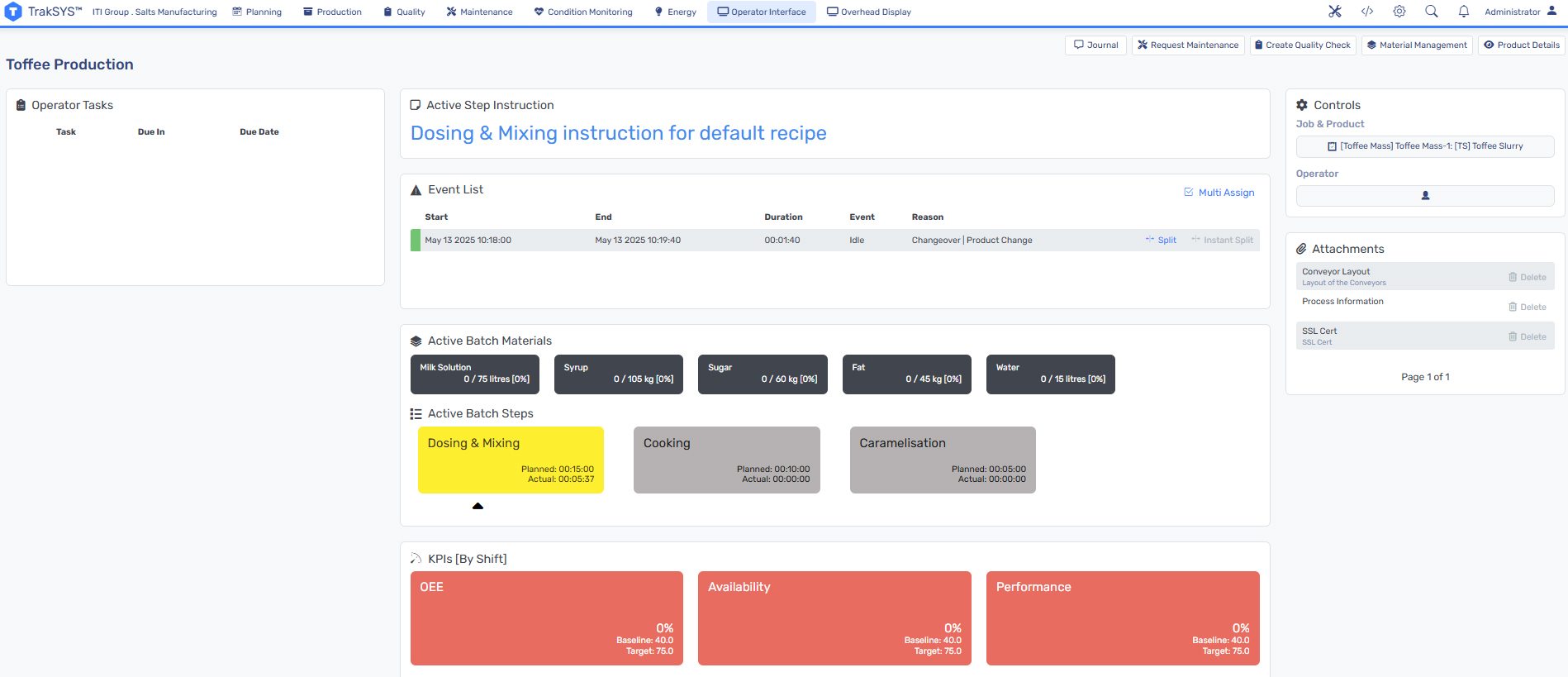Screen dimensions: 1568x677
Task: Toggle Multi Assign in Event List
Action: (1219, 193)
